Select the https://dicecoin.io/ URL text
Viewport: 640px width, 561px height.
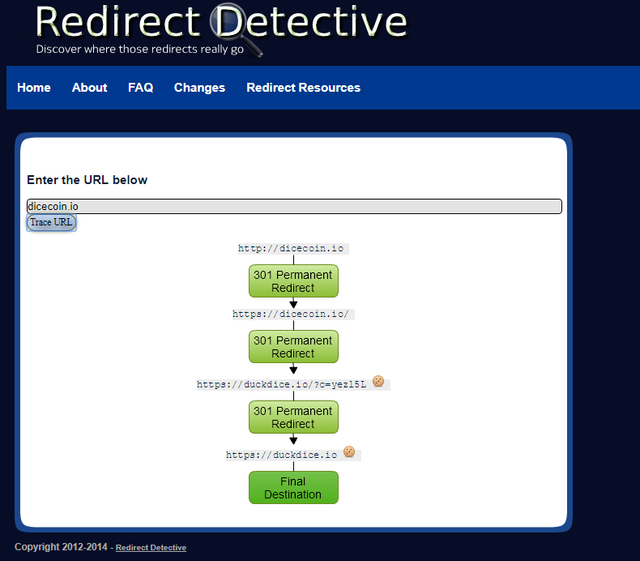click(291, 314)
